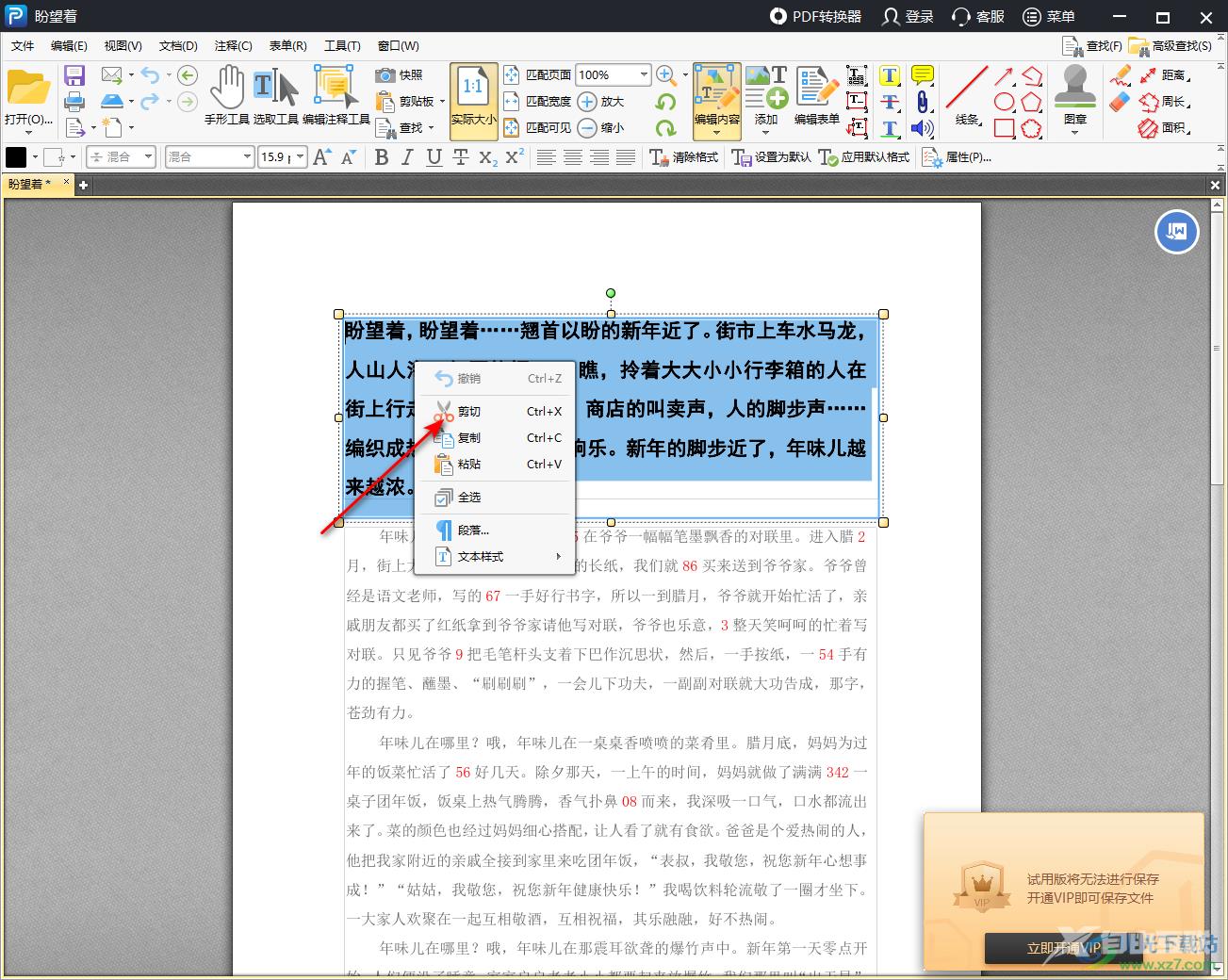This screenshot has height=980, width=1228.
Task: Toggle Superscript formatting
Action: coord(515,157)
